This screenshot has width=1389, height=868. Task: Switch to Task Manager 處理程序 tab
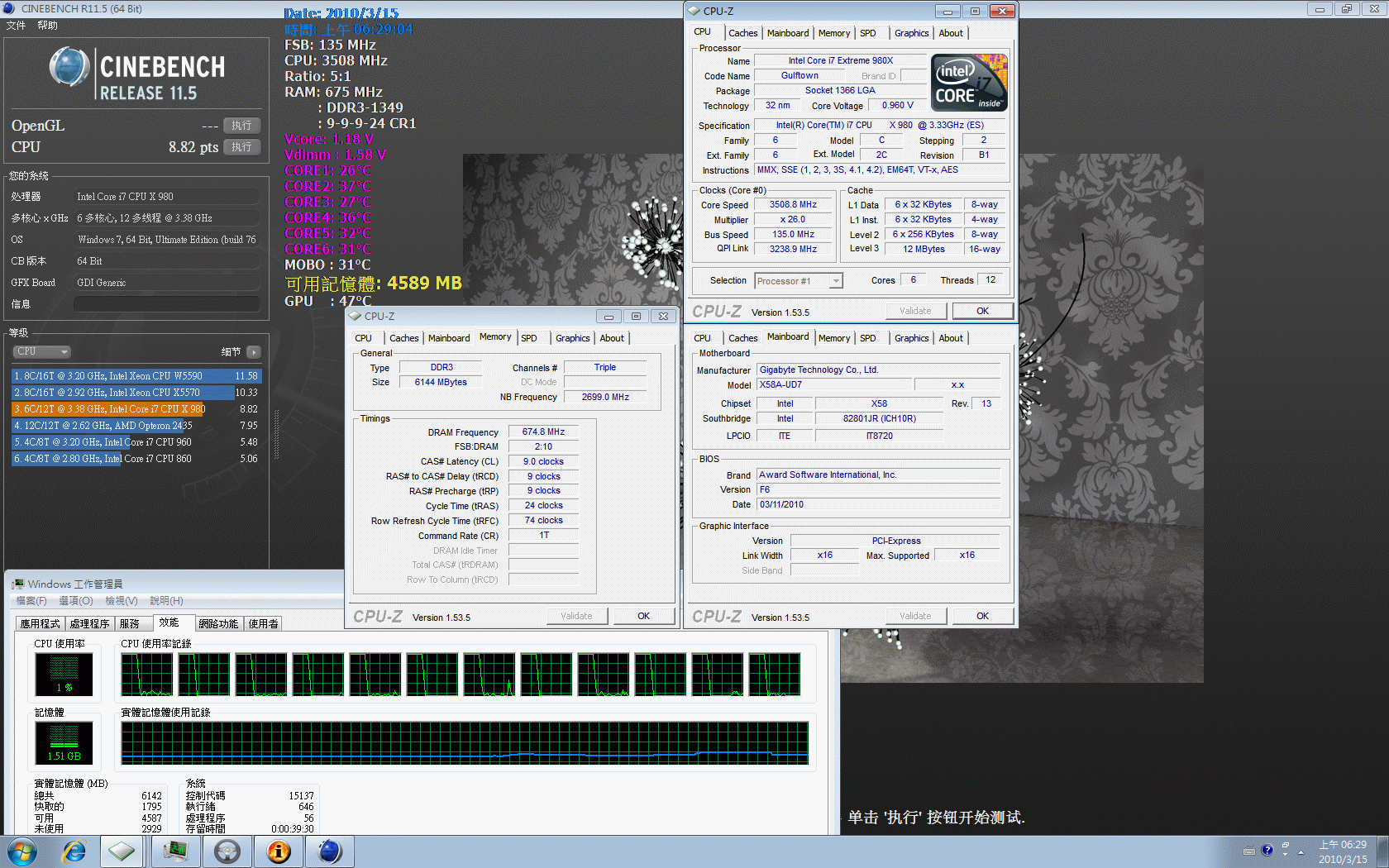(x=90, y=624)
